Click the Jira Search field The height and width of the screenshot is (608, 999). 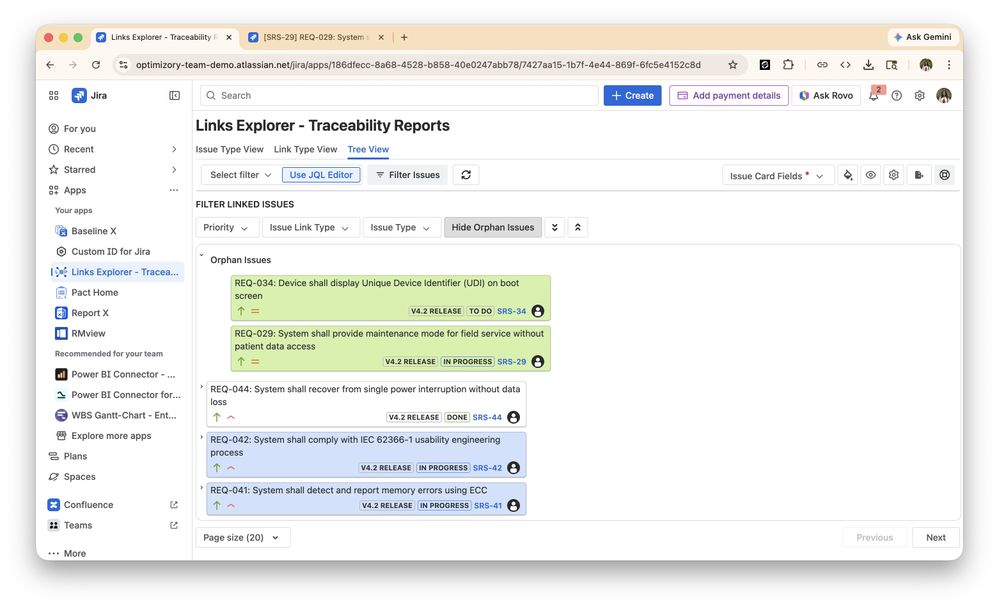(x=399, y=96)
